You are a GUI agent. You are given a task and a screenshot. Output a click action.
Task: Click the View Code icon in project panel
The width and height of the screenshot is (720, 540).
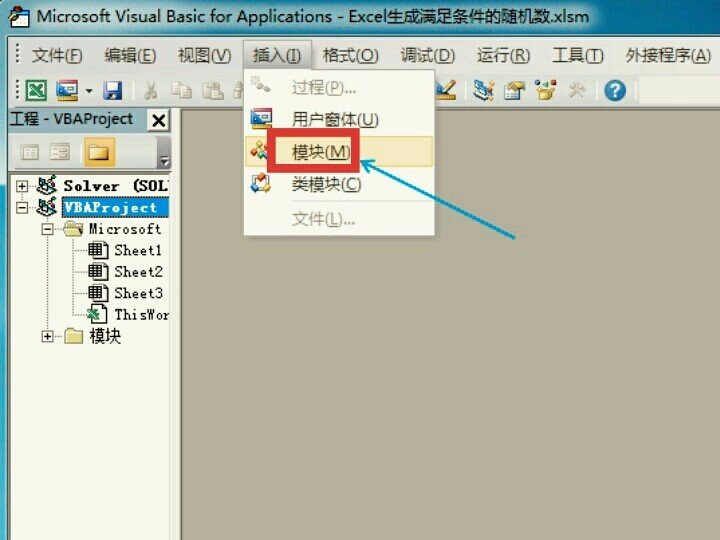point(29,152)
